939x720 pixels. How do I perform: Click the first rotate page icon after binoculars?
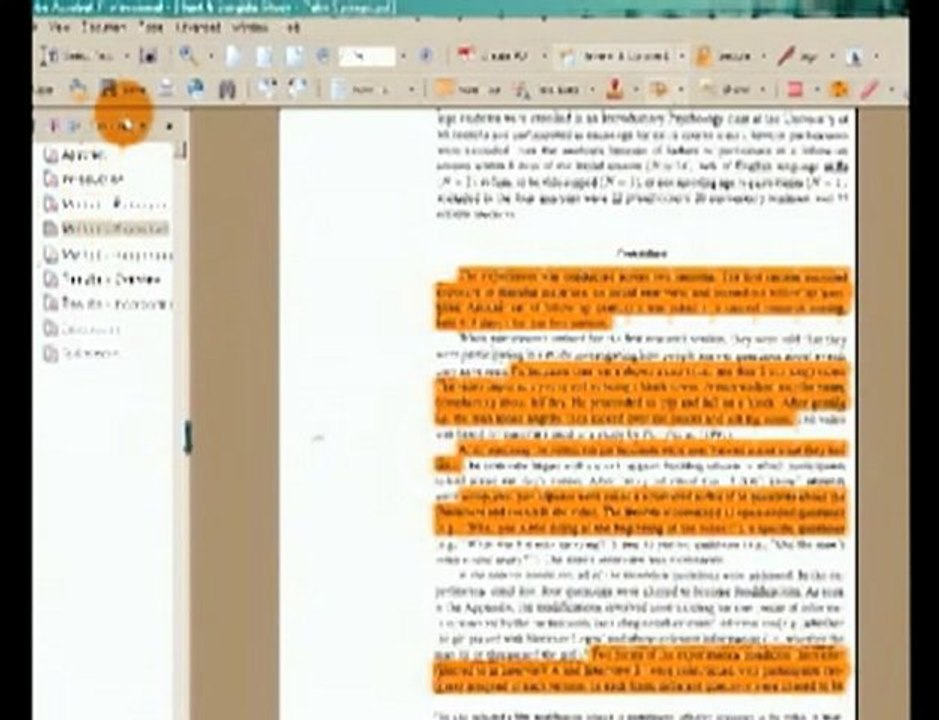tap(266, 89)
